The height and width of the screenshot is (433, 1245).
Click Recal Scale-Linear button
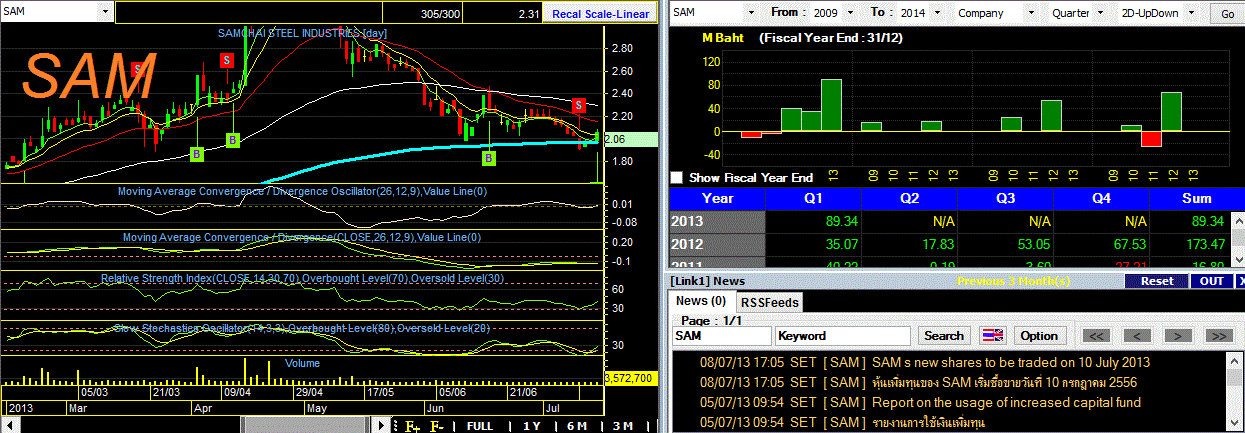(x=600, y=14)
